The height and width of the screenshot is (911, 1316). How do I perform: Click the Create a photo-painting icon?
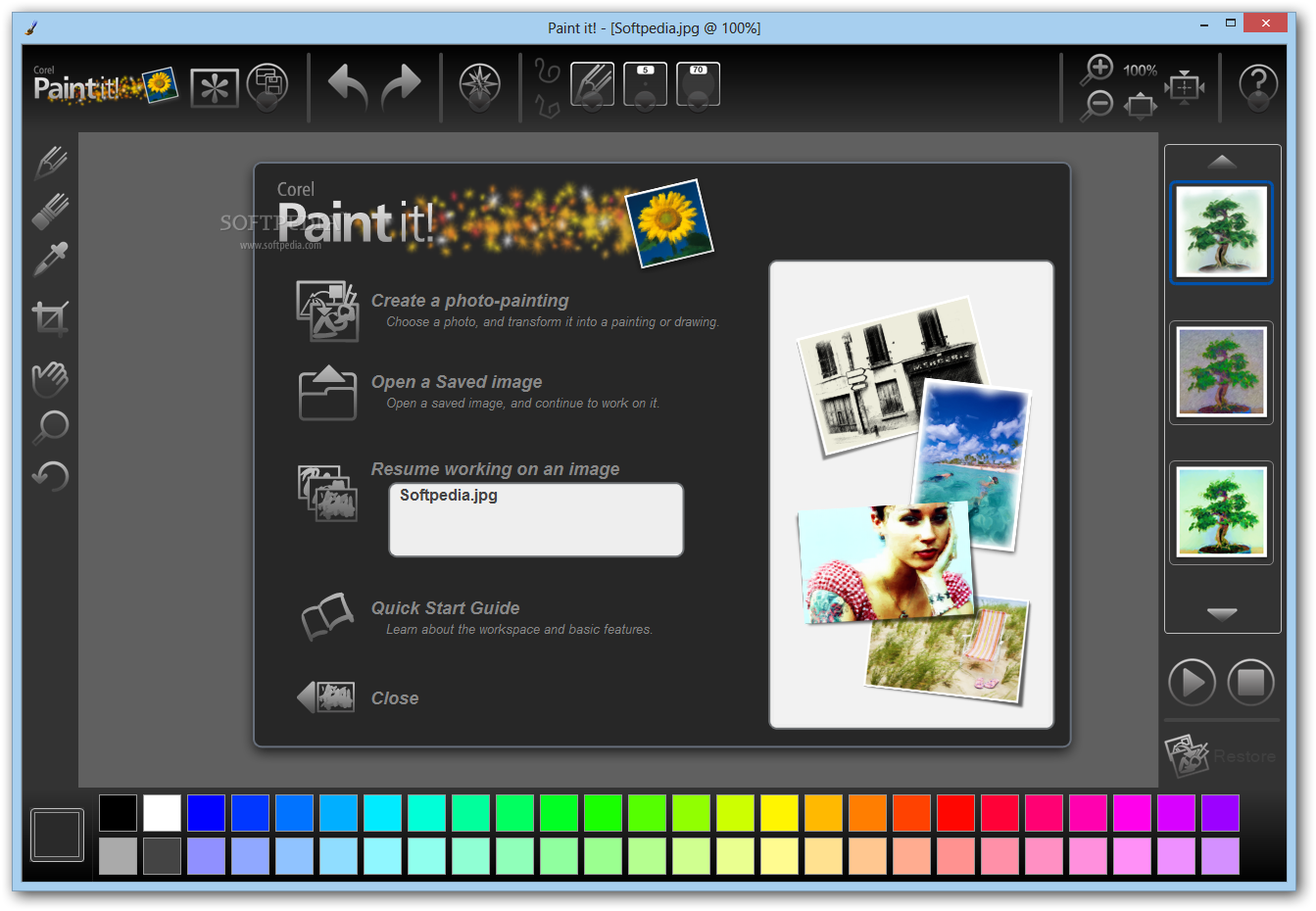(327, 311)
